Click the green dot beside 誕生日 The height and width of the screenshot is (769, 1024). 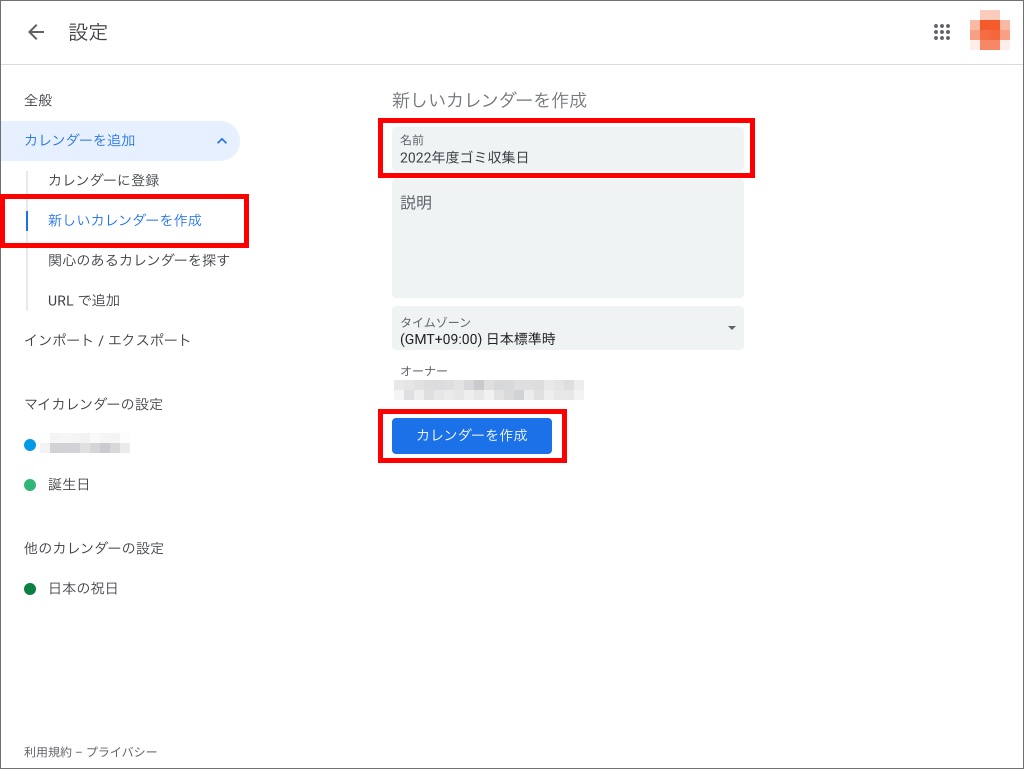[x=30, y=485]
